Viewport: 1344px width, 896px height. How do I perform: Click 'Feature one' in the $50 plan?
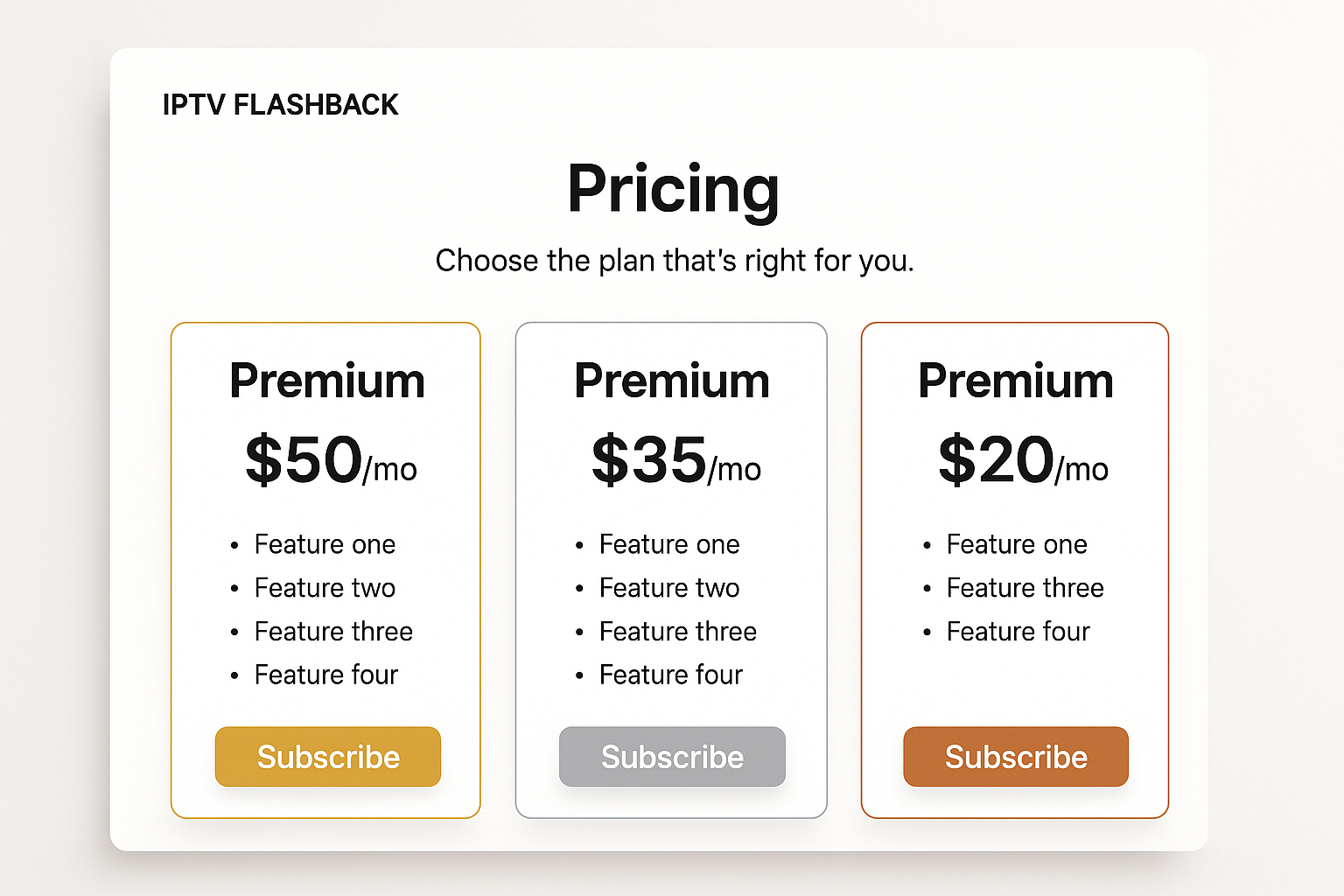[325, 544]
